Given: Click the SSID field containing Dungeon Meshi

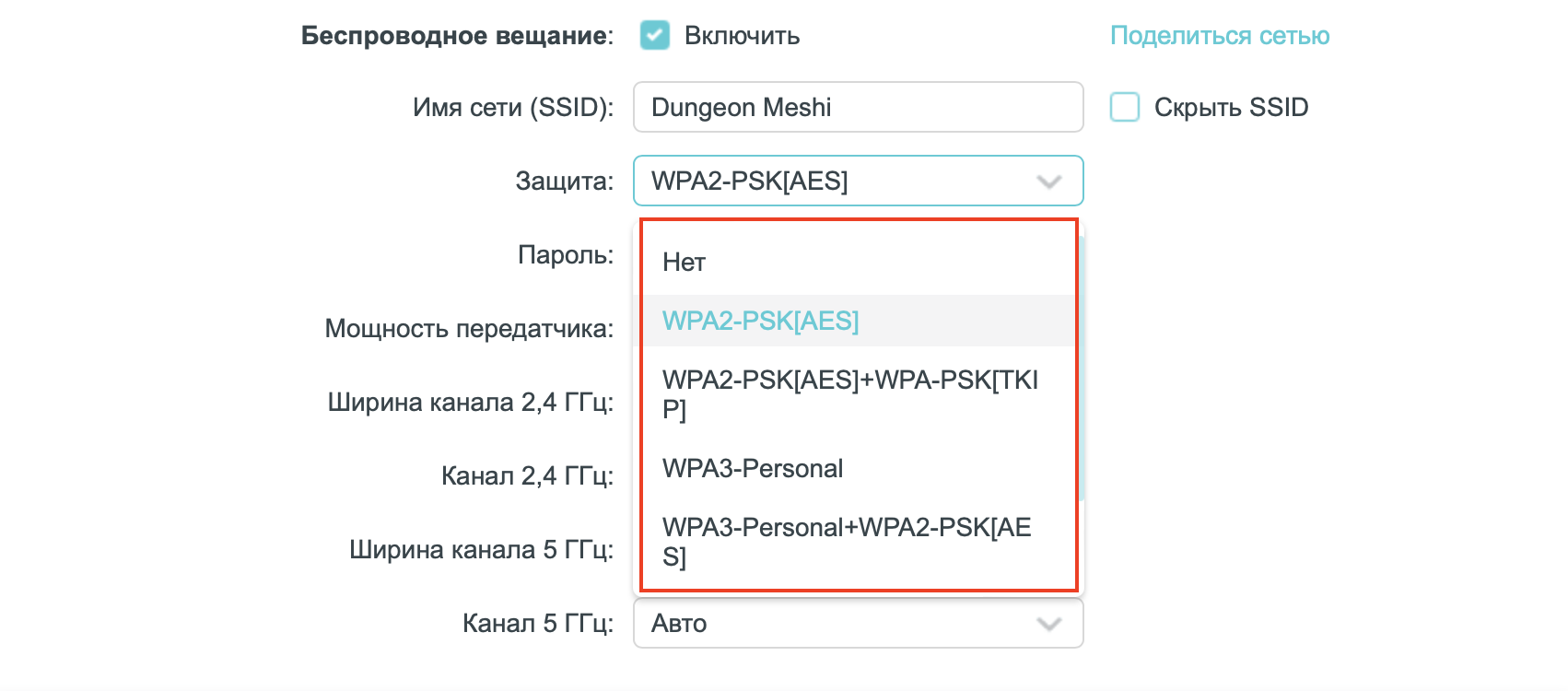Looking at the screenshot, I should [857, 108].
